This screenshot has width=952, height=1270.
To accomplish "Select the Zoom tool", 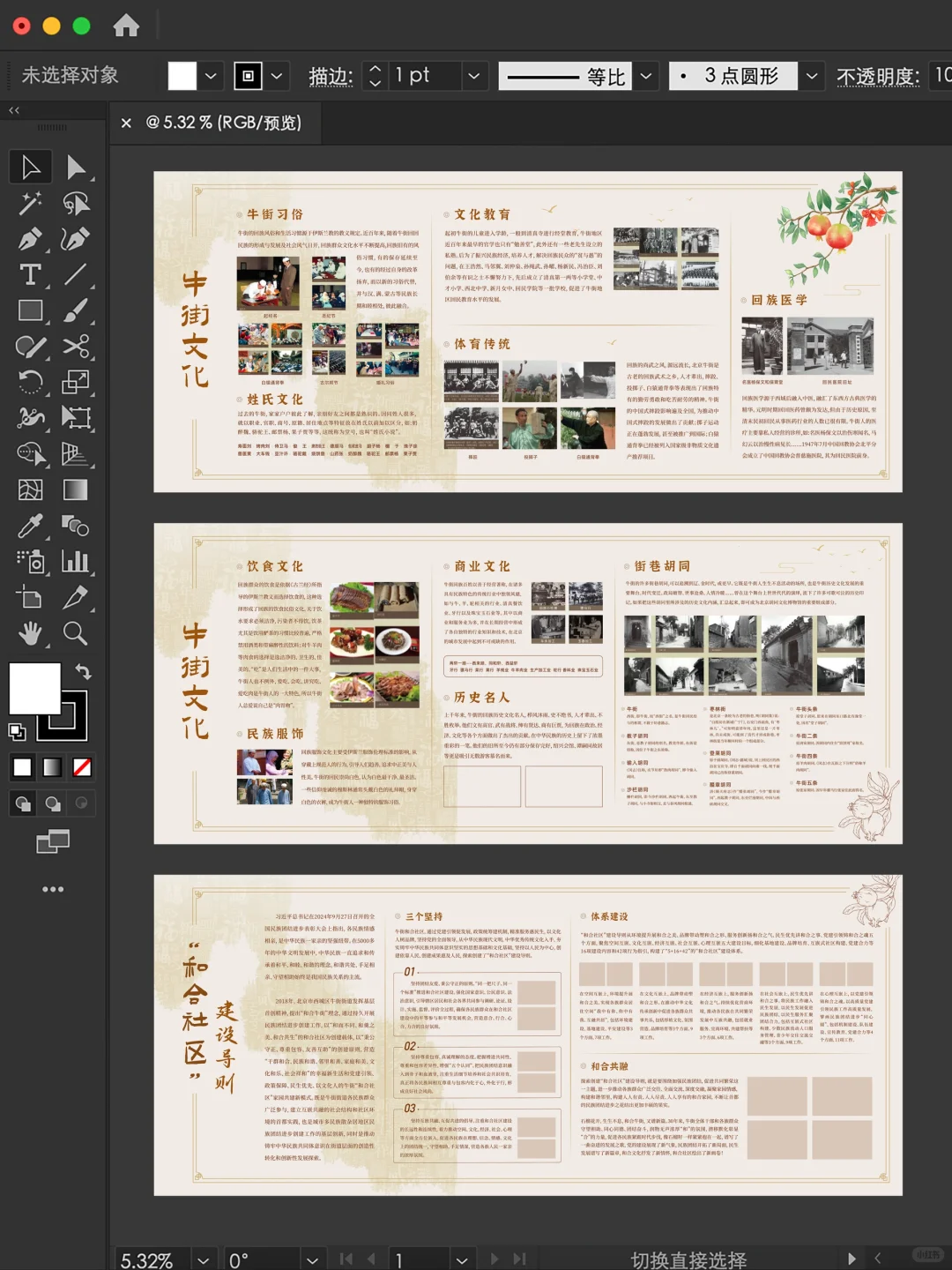I will point(76,633).
